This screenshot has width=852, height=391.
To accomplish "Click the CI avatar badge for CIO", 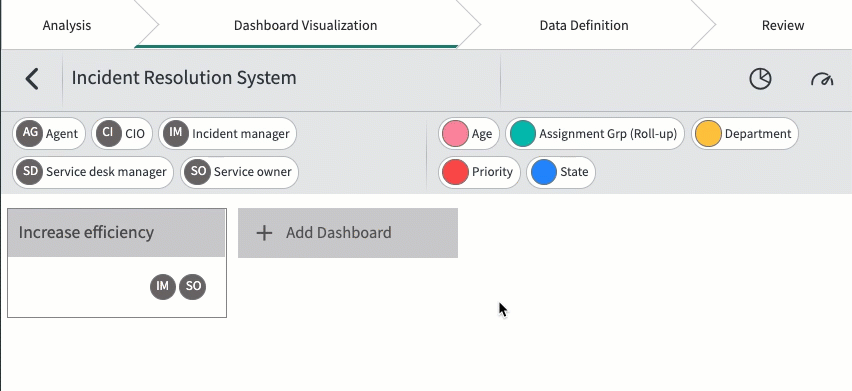I will [109, 133].
